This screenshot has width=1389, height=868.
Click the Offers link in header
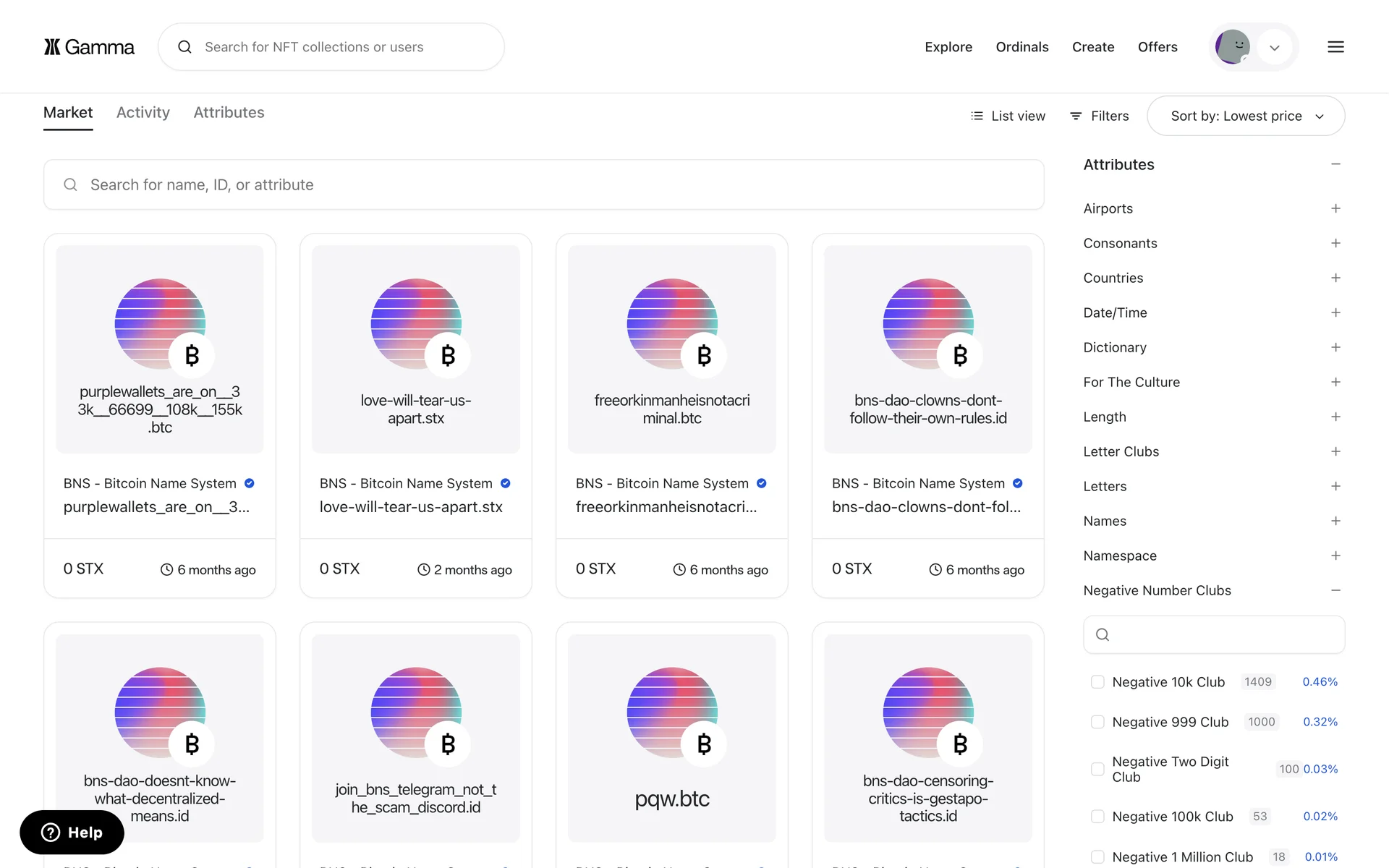(1157, 47)
